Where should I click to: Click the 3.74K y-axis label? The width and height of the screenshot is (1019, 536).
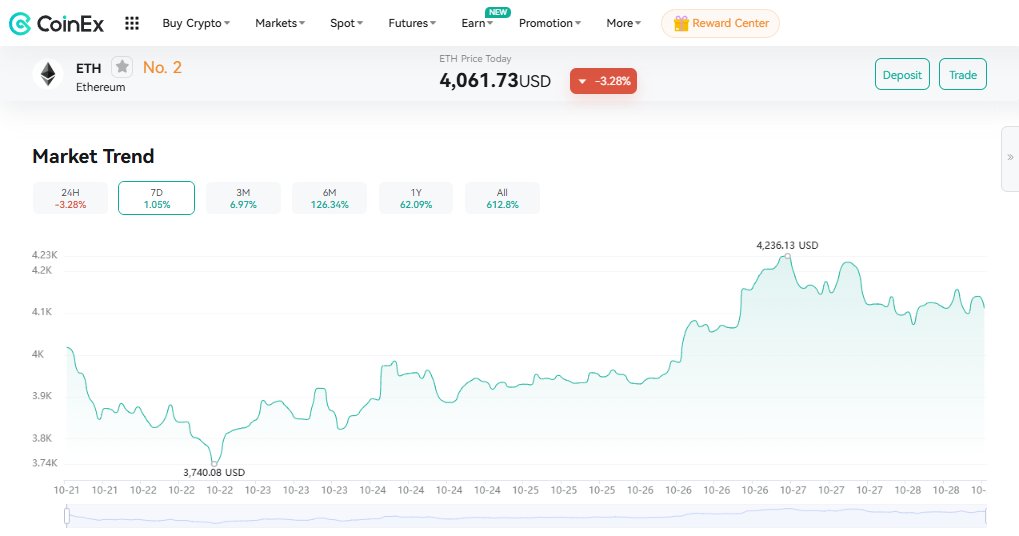click(x=45, y=463)
